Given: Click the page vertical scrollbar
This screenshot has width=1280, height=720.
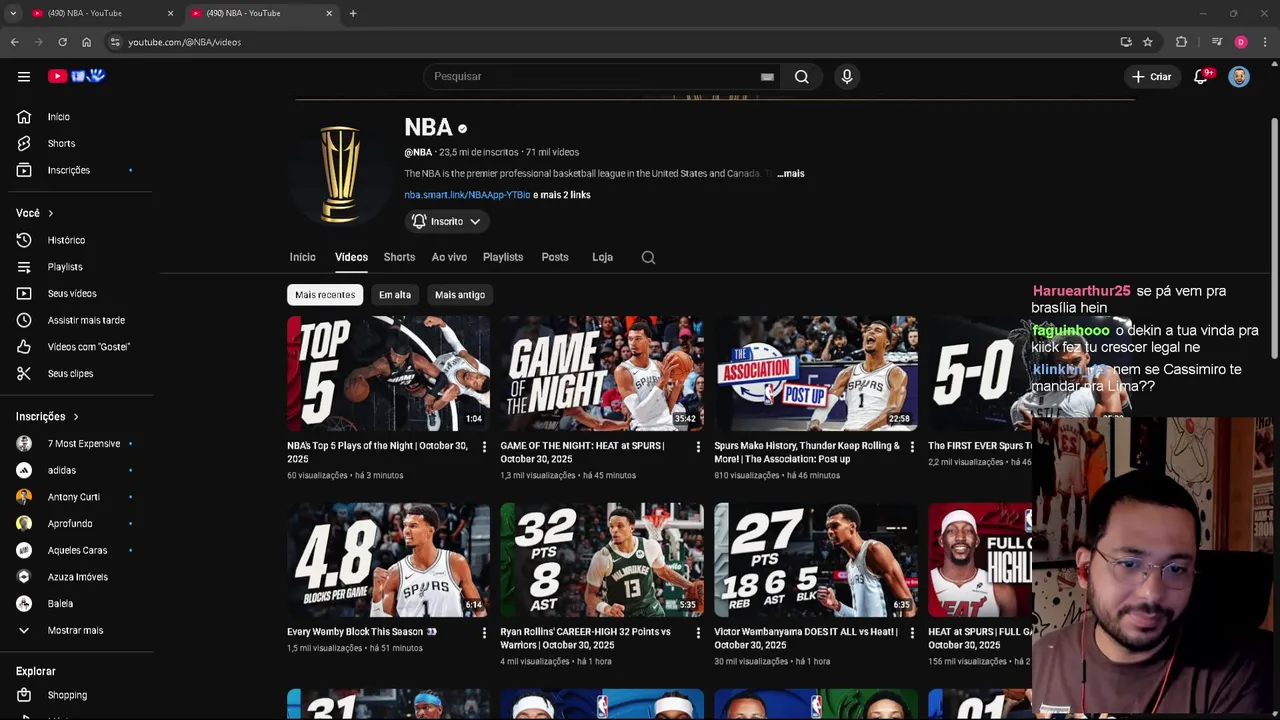Looking at the screenshot, I should pos(1274,240).
